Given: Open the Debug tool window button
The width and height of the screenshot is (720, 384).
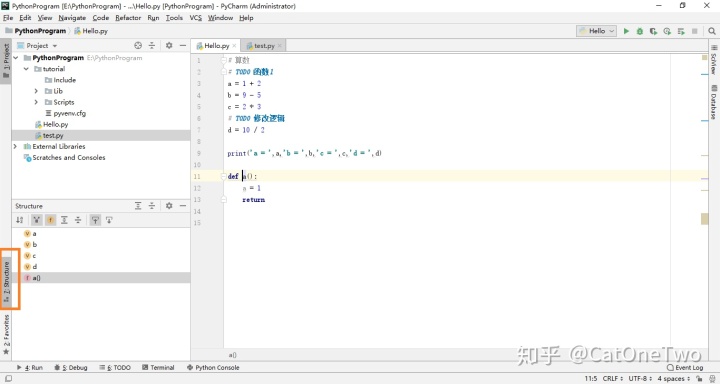Looking at the screenshot, I should [x=70, y=367].
